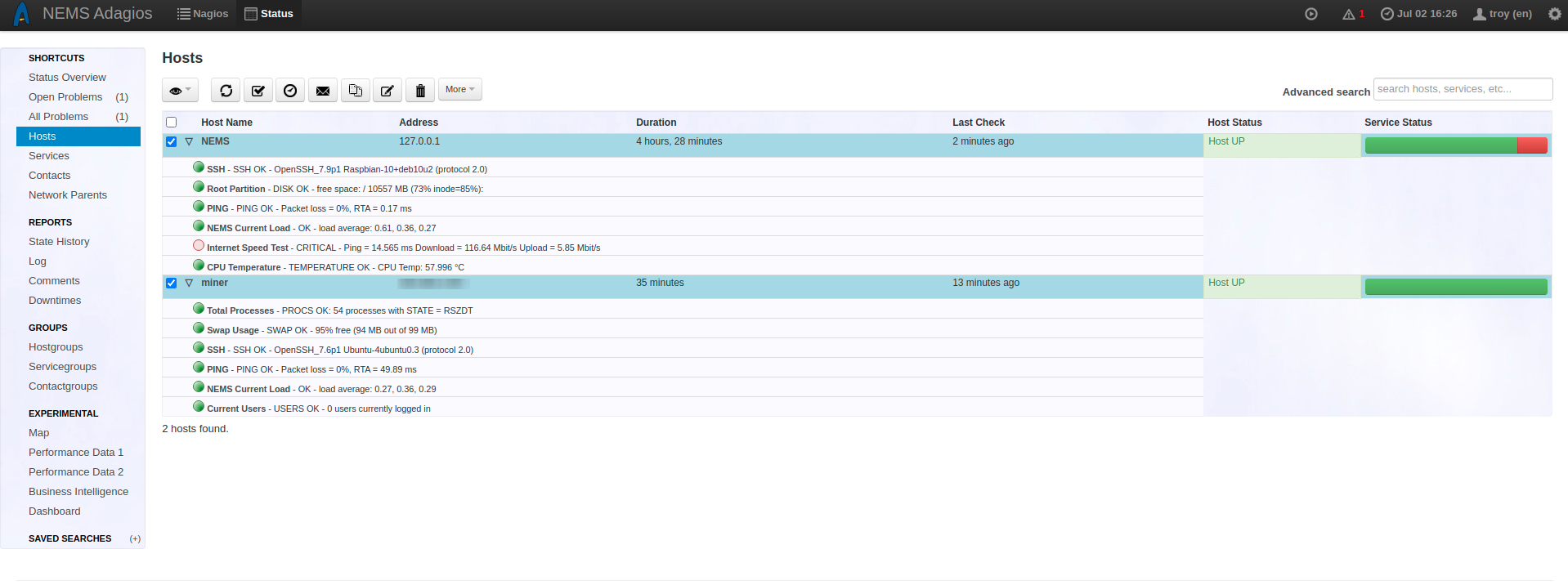Uncheck the miner host checkbox
Viewport: 1568px width, 585px height.
[172, 284]
